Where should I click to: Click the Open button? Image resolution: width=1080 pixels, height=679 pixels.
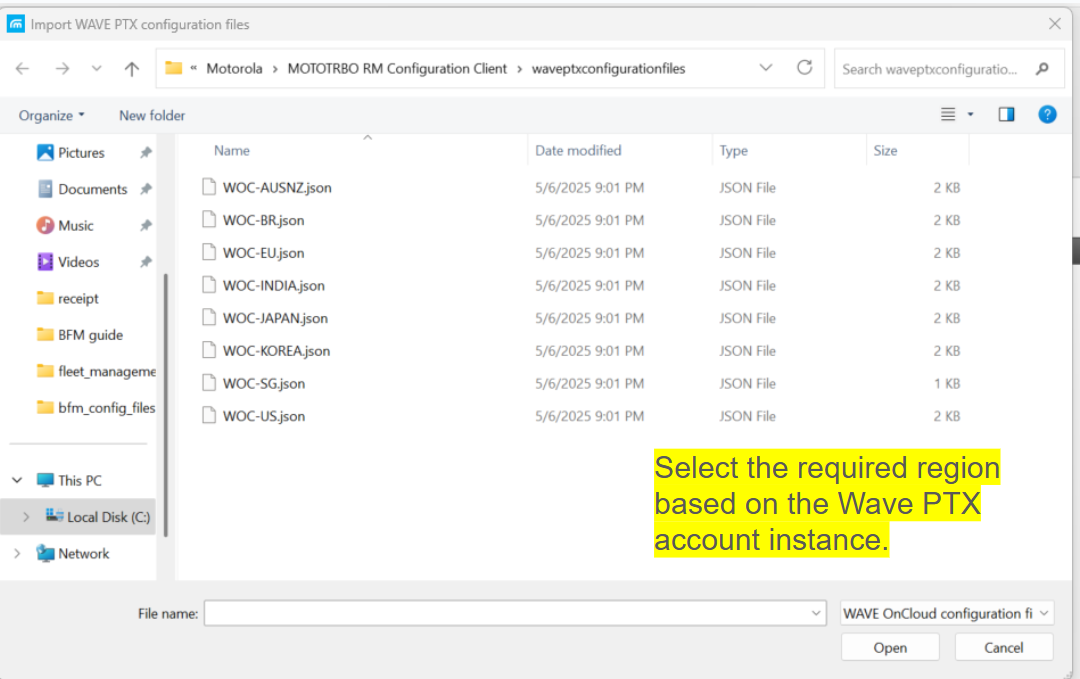pos(890,647)
